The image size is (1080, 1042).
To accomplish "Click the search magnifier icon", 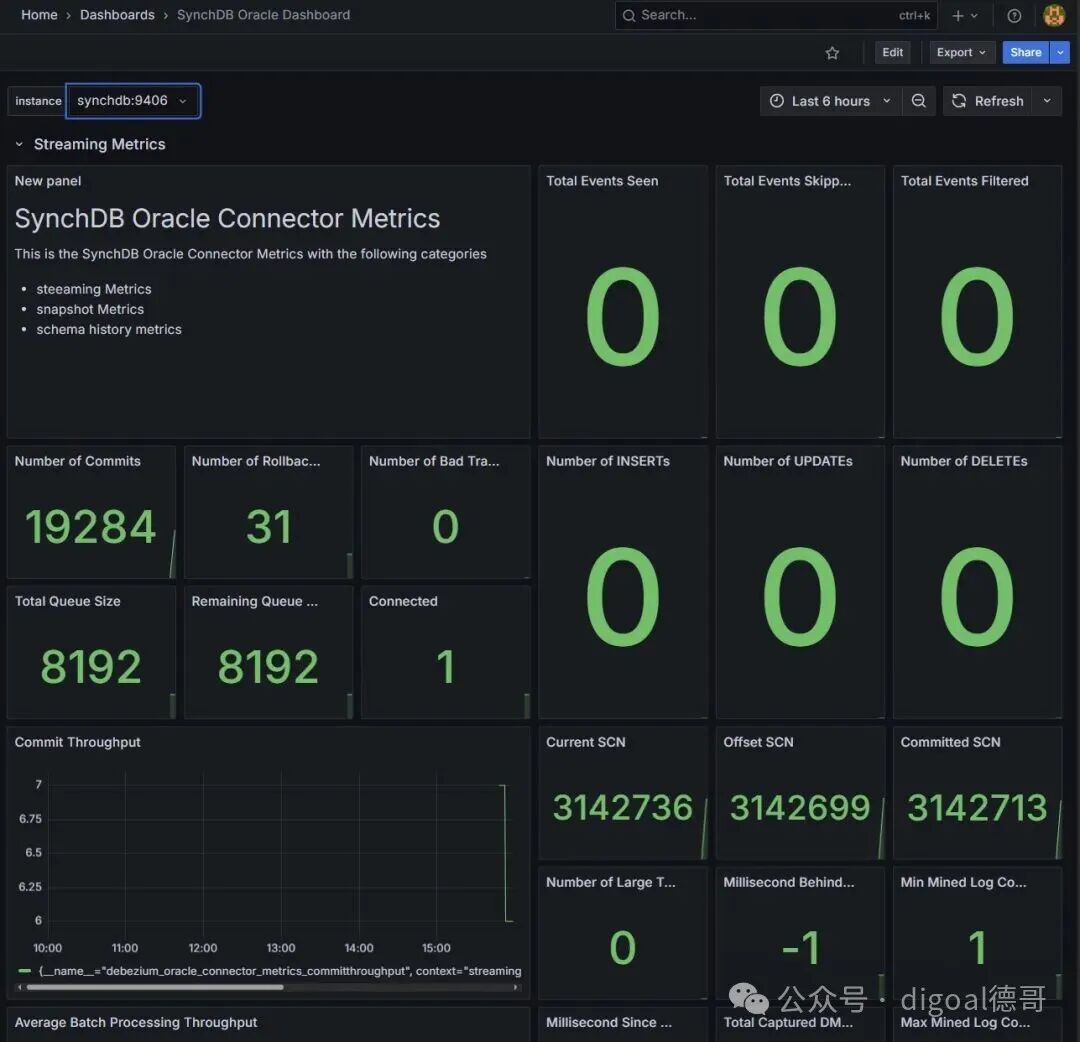I will point(628,16).
